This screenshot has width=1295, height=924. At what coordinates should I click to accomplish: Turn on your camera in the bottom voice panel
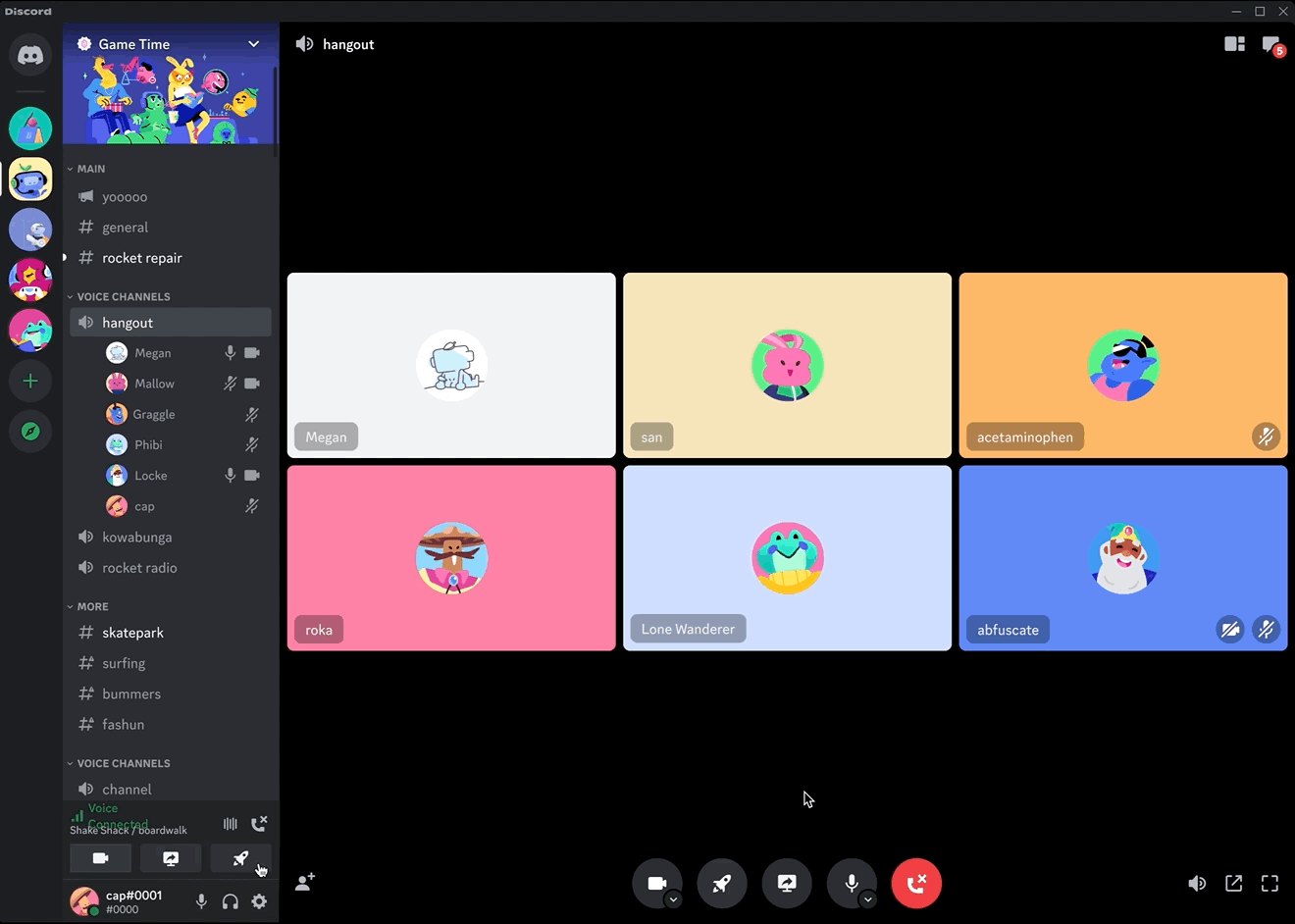100,857
